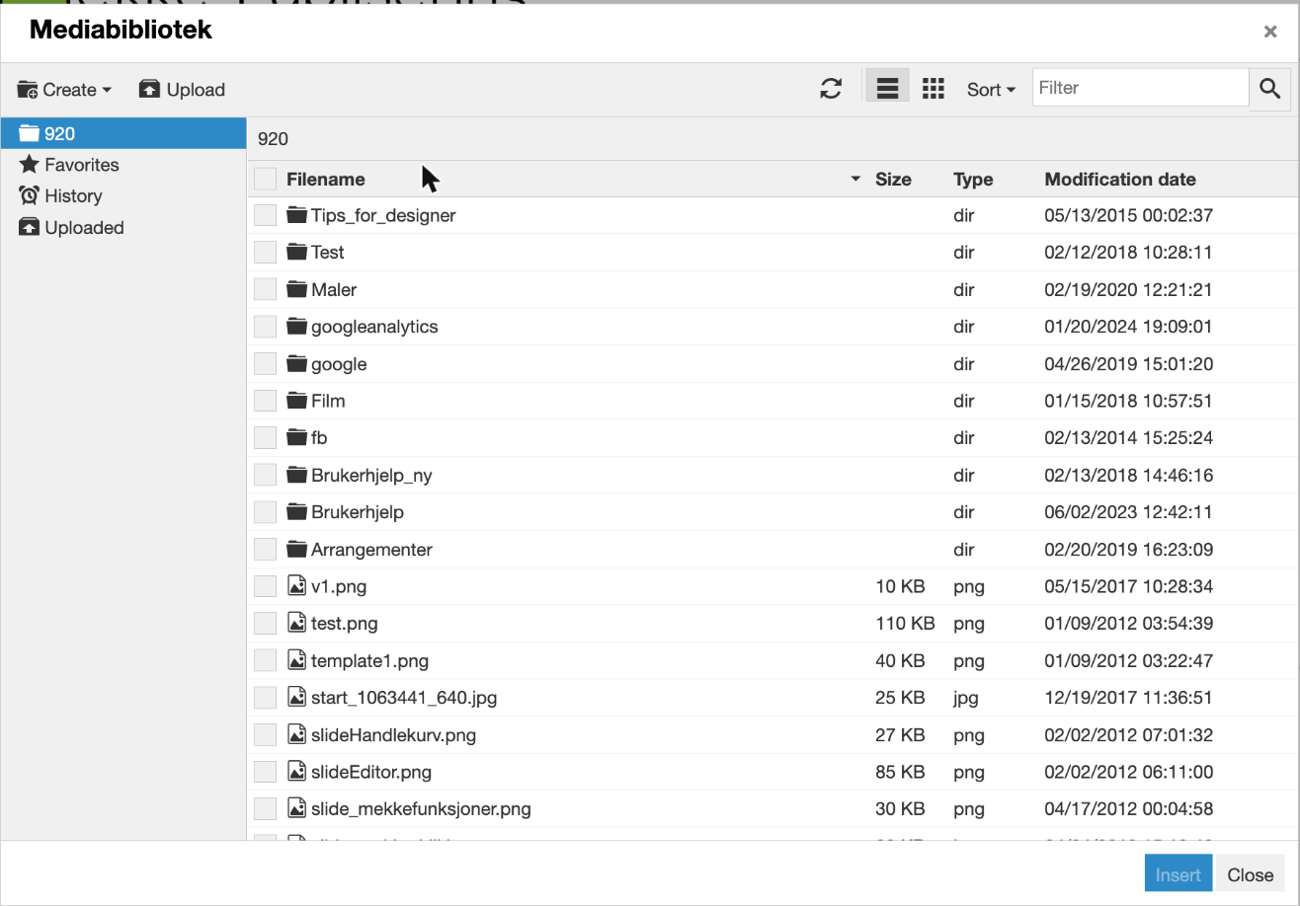The image size is (1300, 906).
Task: Select checkbox next to google folder
Action: (x=265, y=364)
